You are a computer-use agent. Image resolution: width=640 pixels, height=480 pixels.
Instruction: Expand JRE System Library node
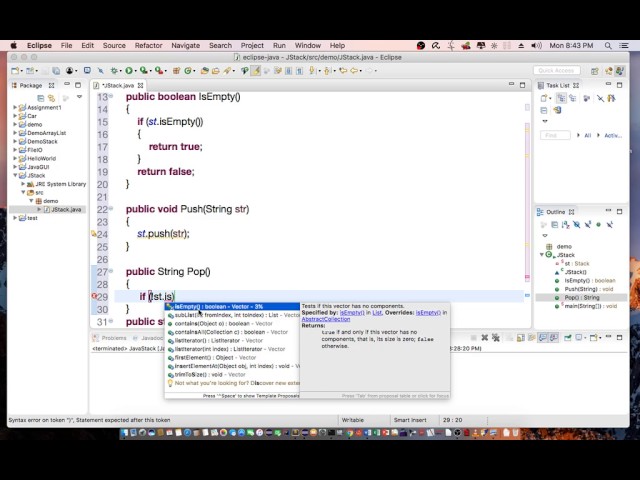23,184
